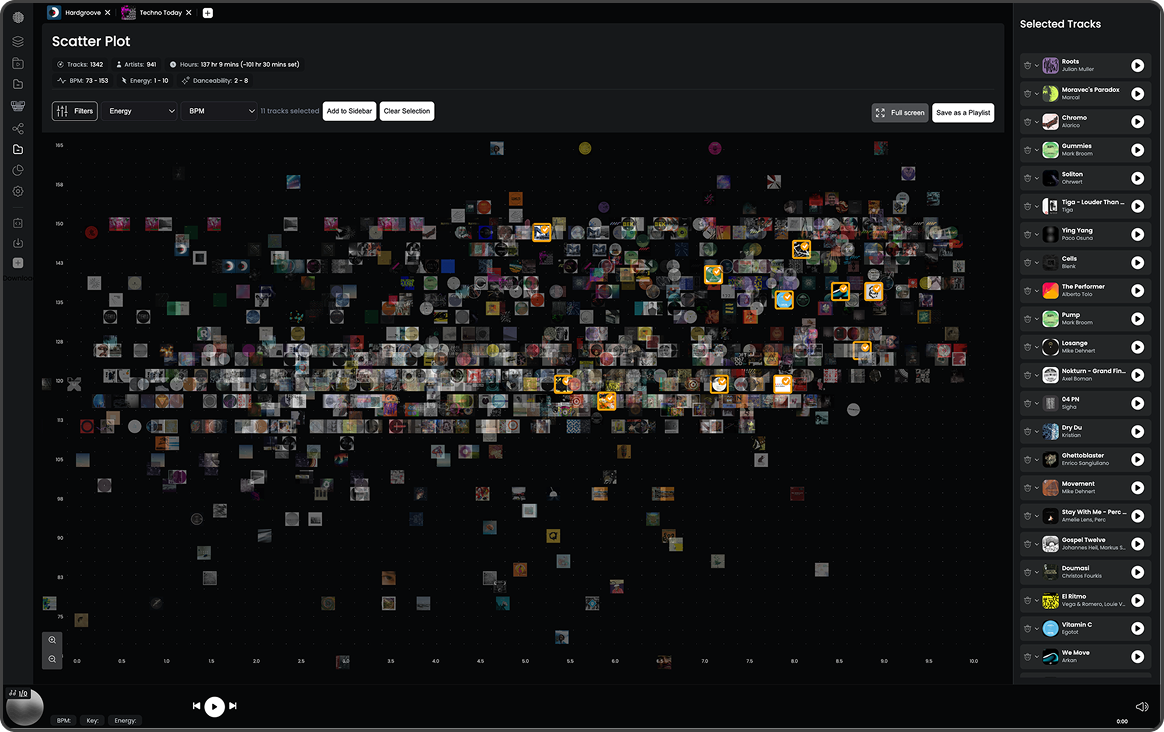1164x732 pixels.
Task: Click the plus square icon in sidebar
Action: coord(18,263)
